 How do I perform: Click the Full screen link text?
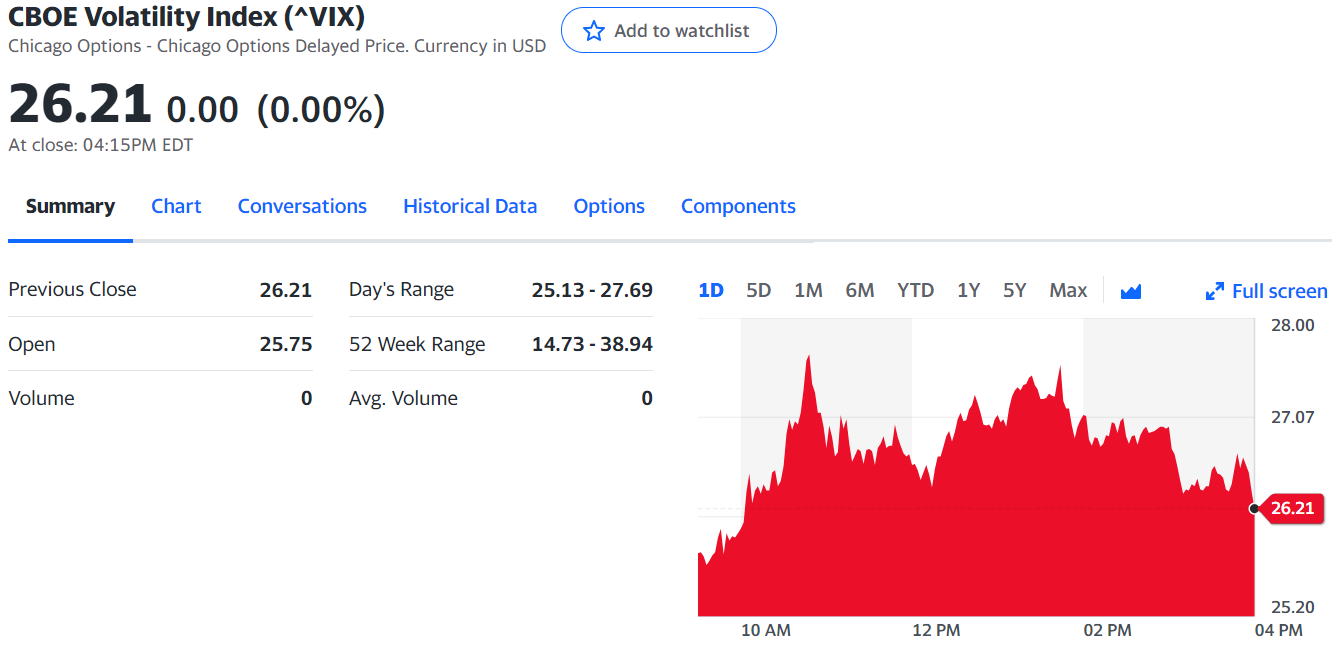click(x=1280, y=291)
